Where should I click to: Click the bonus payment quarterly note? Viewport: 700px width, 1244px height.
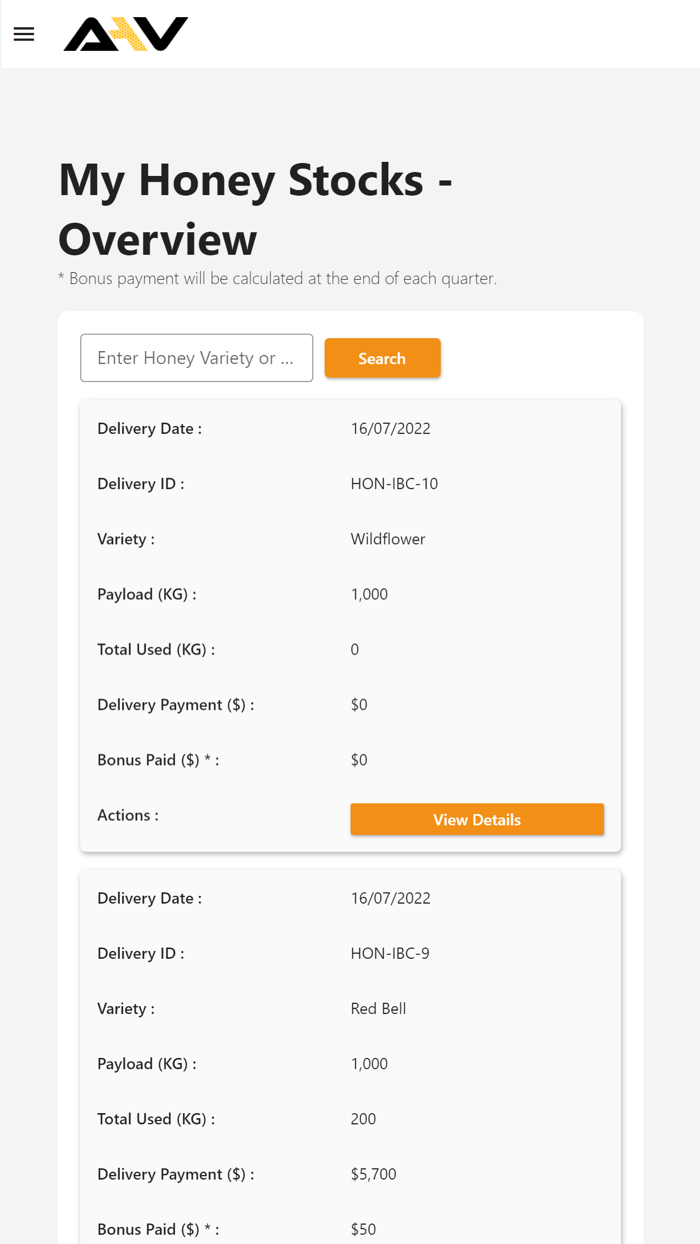point(277,279)
